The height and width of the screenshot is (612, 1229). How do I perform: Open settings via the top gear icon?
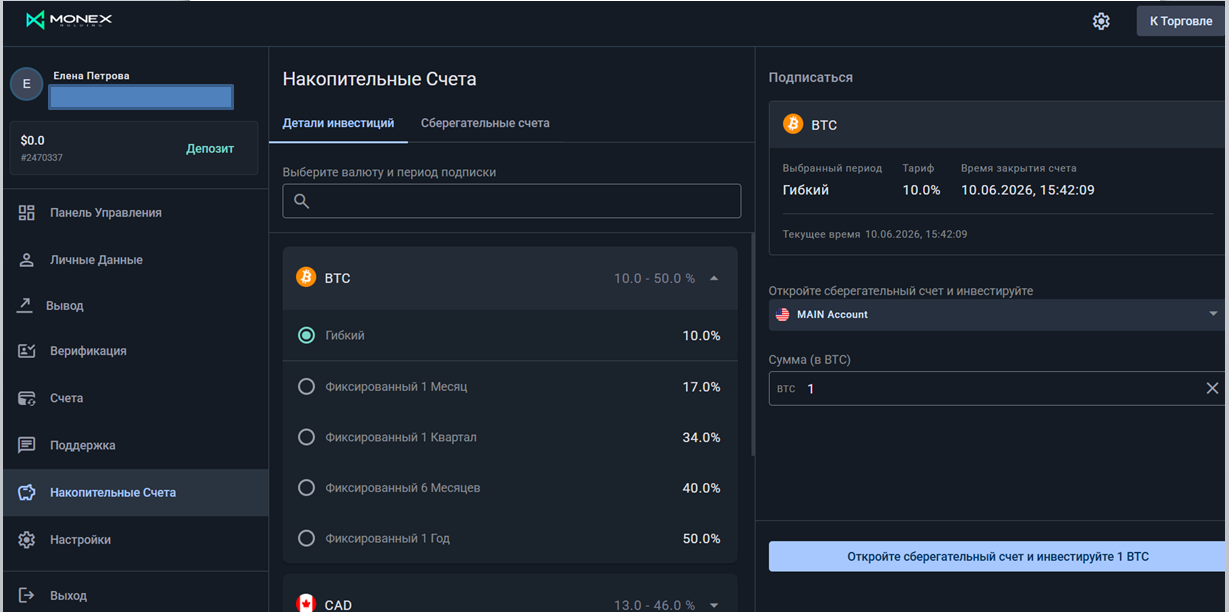(1101, 21)
